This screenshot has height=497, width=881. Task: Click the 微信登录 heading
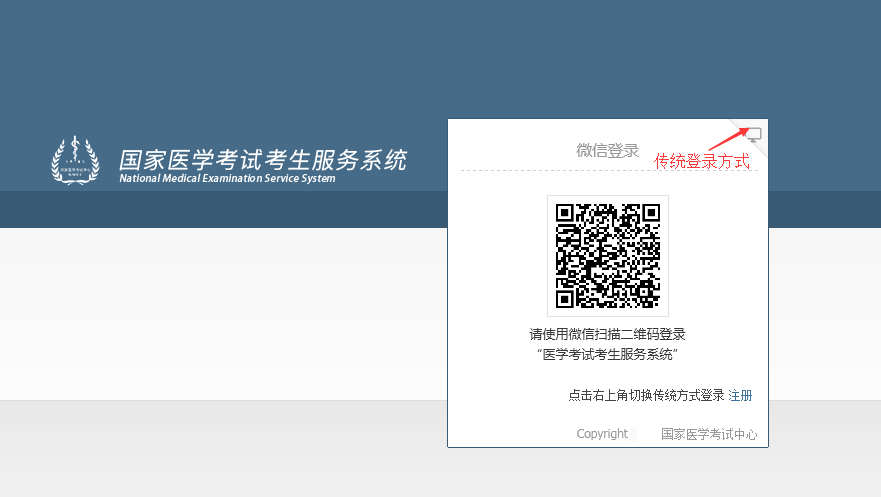(x=607, y=151)
